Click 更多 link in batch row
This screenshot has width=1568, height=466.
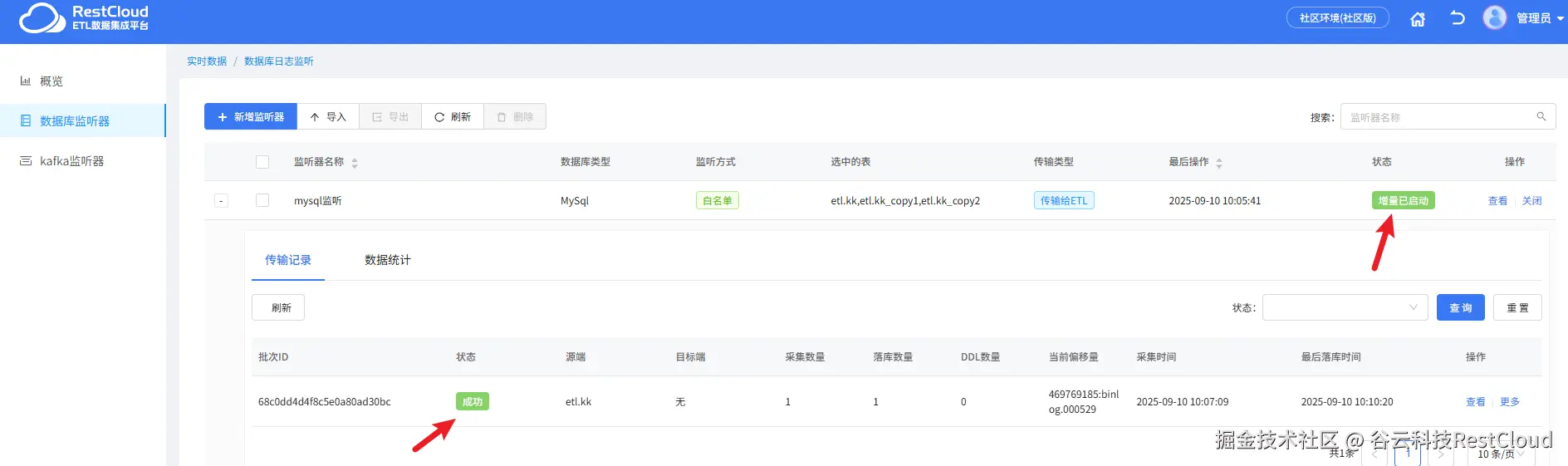pyautogui.click(x=1510, y=402)
